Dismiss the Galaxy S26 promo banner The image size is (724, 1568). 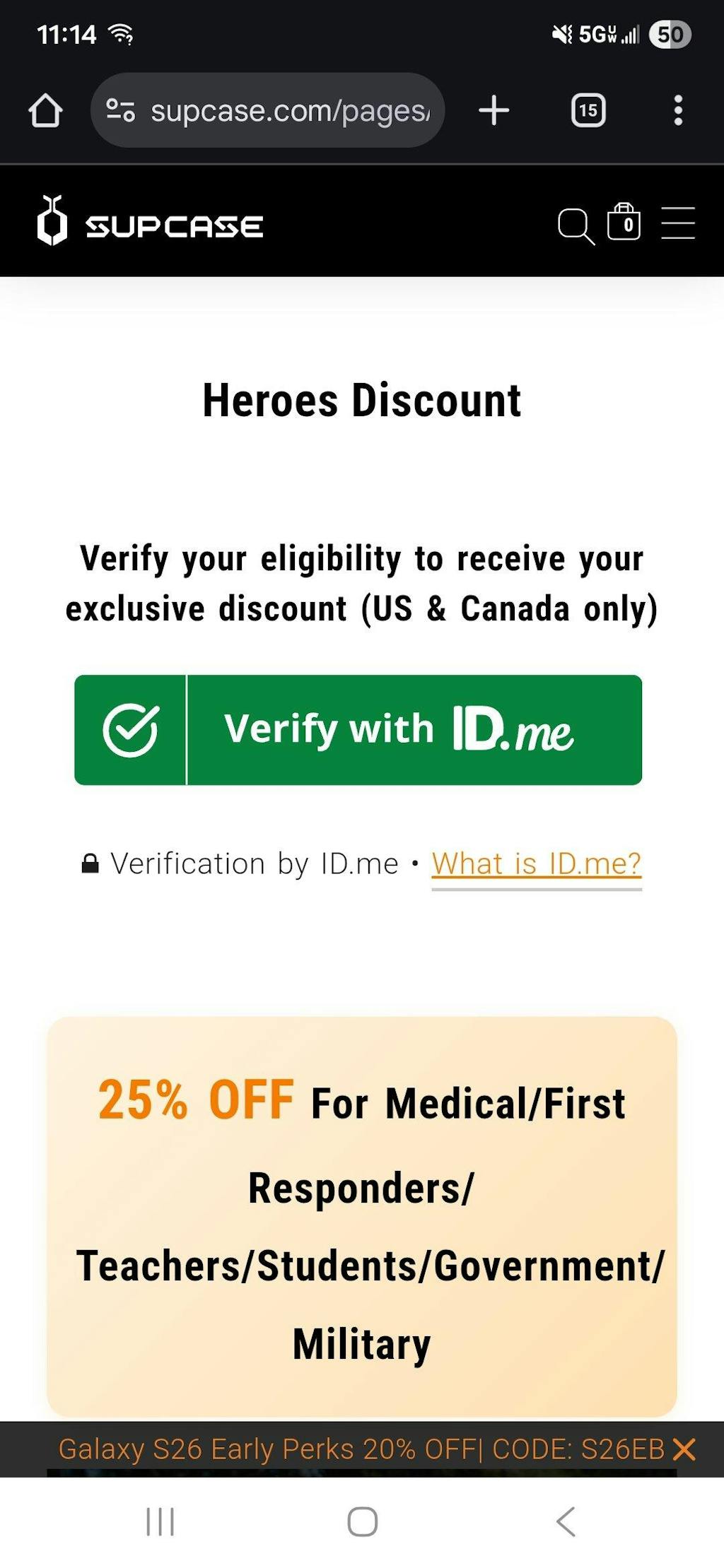684,1449
